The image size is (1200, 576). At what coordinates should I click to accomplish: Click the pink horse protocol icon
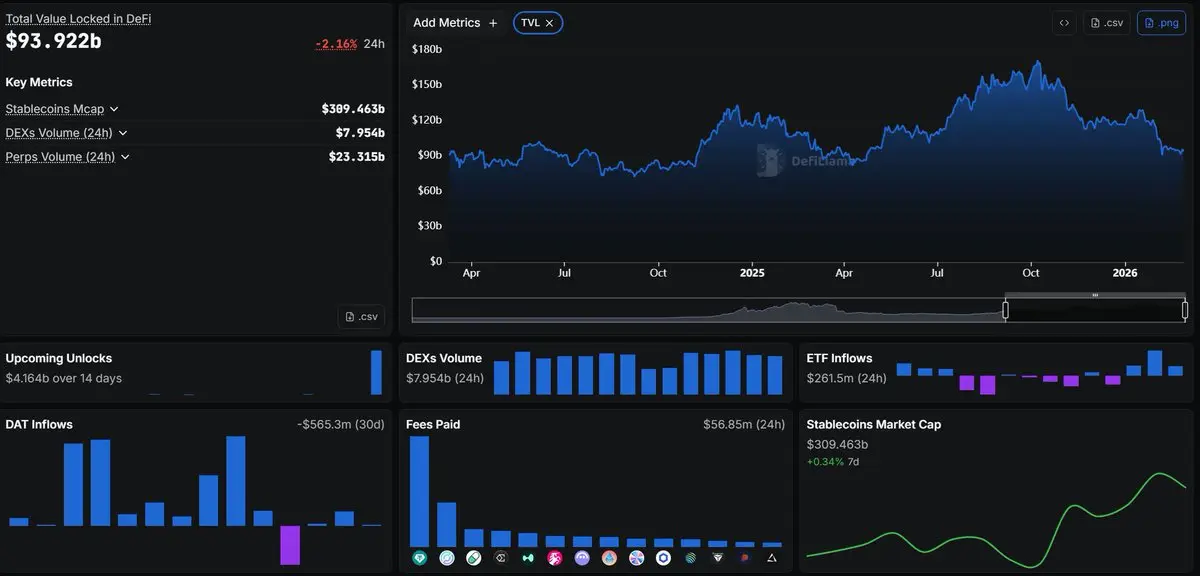[x=555, y=558]
